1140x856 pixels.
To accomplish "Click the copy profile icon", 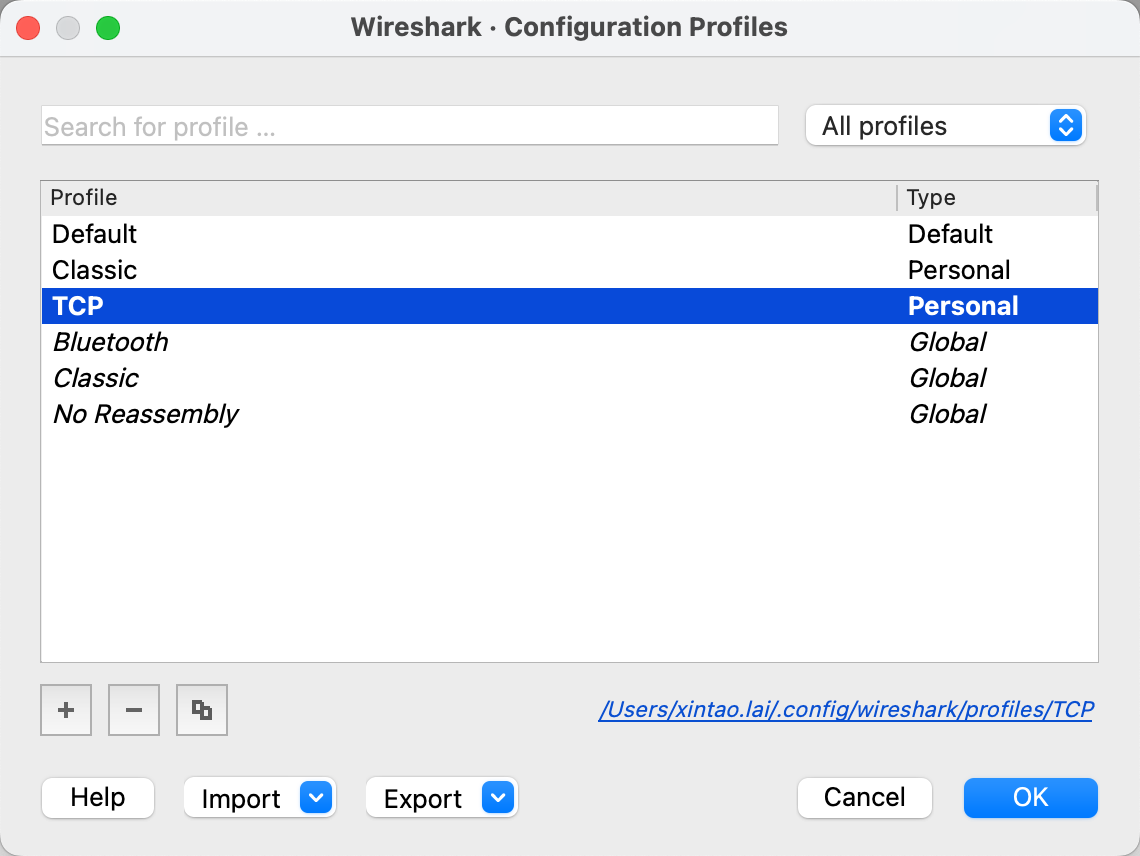I will click(202, 710).
